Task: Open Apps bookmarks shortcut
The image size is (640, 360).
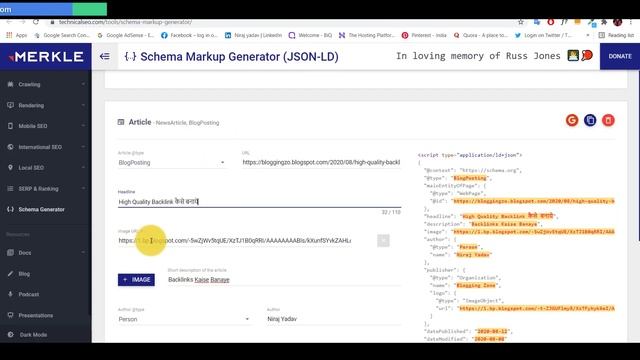Action: [17, 36]
